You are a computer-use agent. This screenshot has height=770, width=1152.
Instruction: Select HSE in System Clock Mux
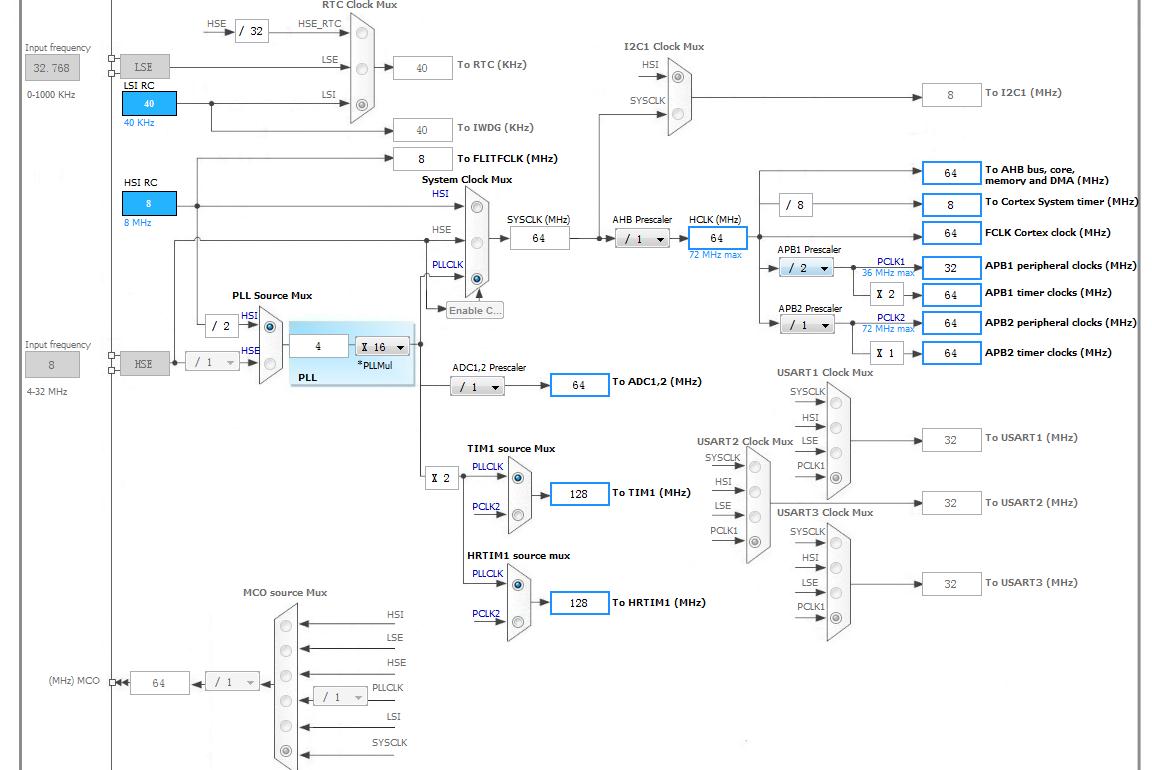[x=477, y=242]
